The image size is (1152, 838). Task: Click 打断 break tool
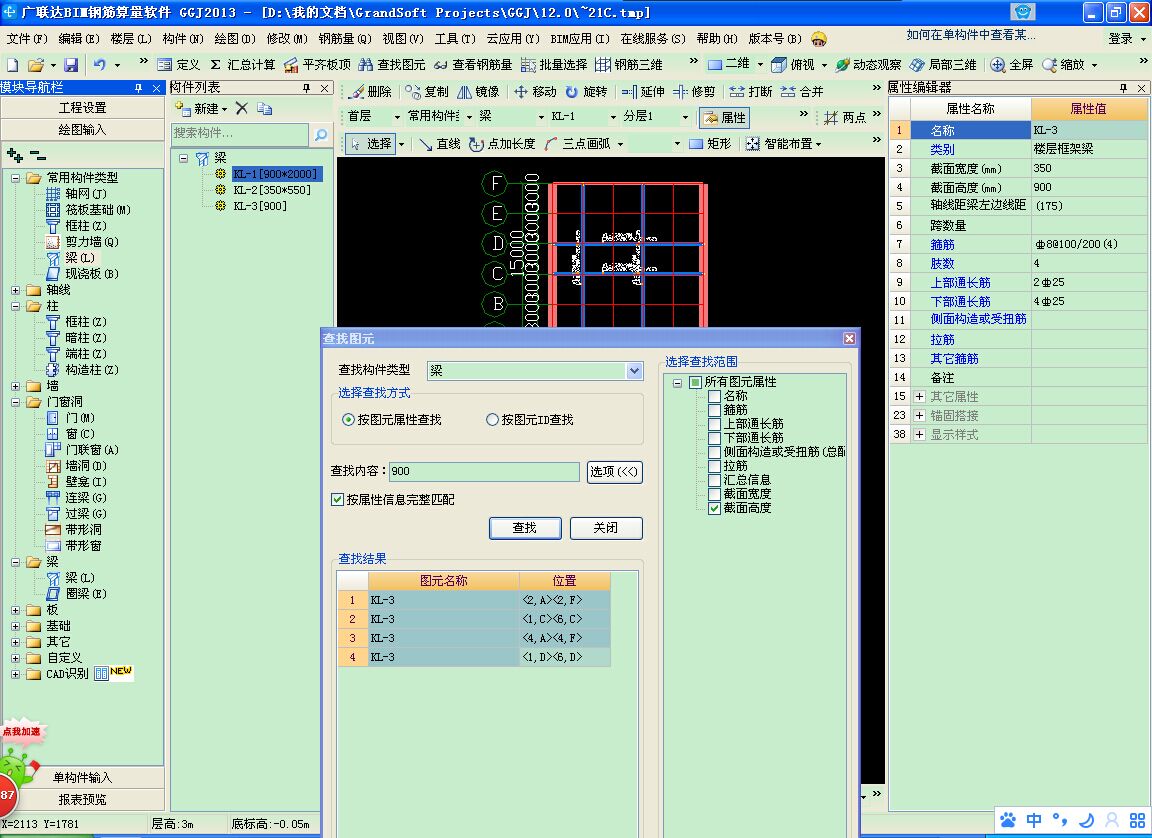751,92
